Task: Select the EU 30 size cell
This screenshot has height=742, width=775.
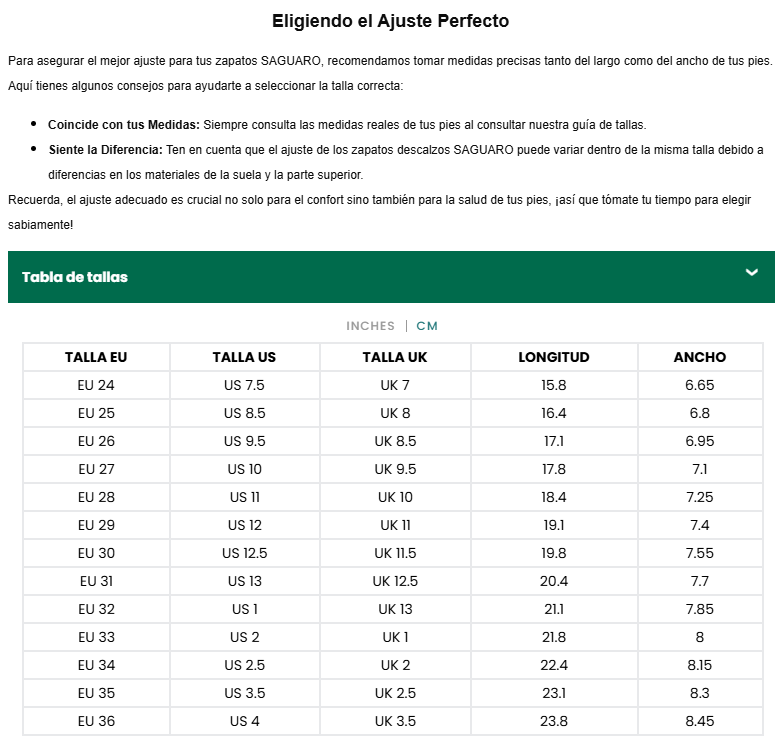Action: click(96, 553)
